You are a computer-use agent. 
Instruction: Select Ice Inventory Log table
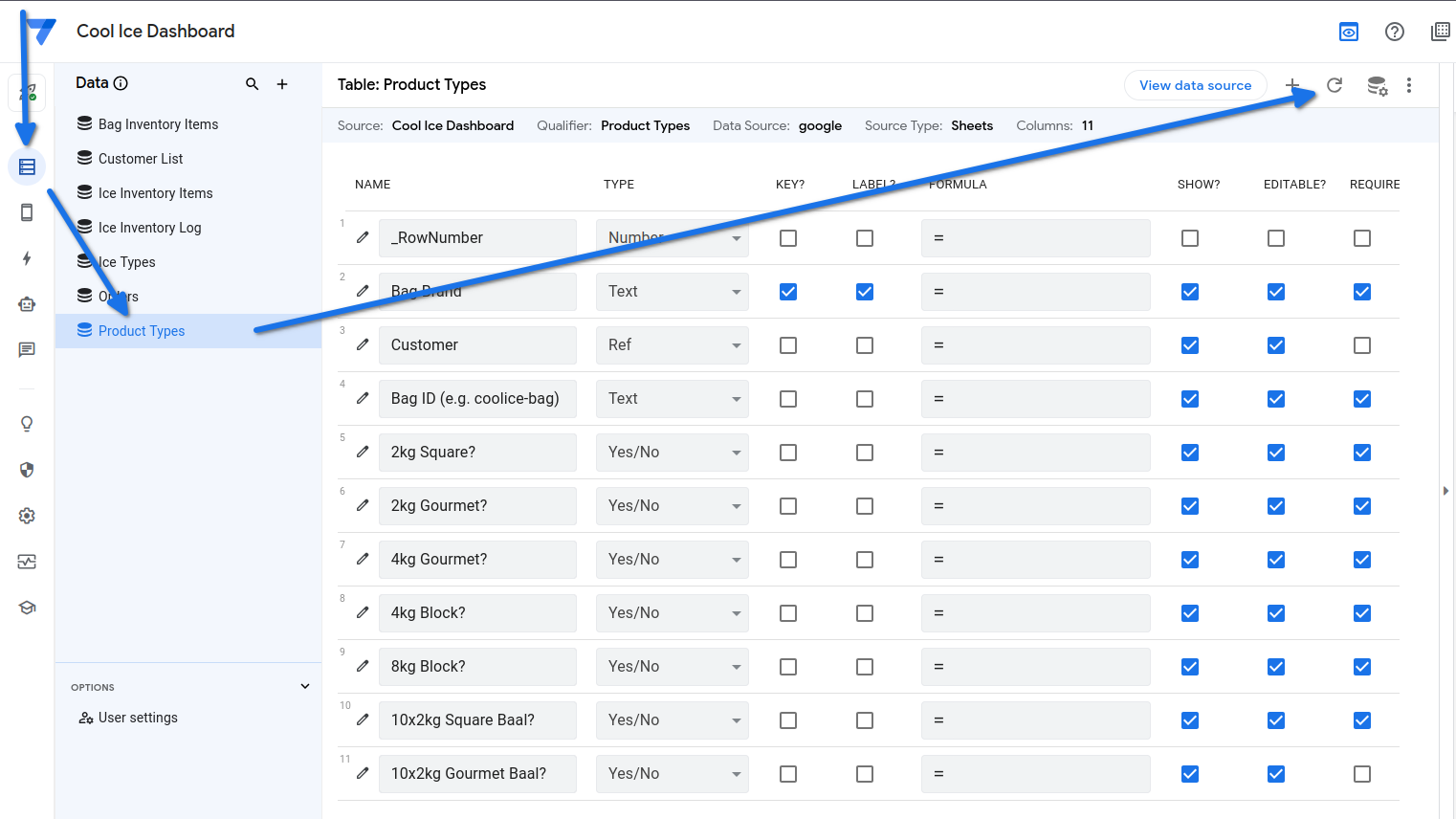[x=149, y=228]
